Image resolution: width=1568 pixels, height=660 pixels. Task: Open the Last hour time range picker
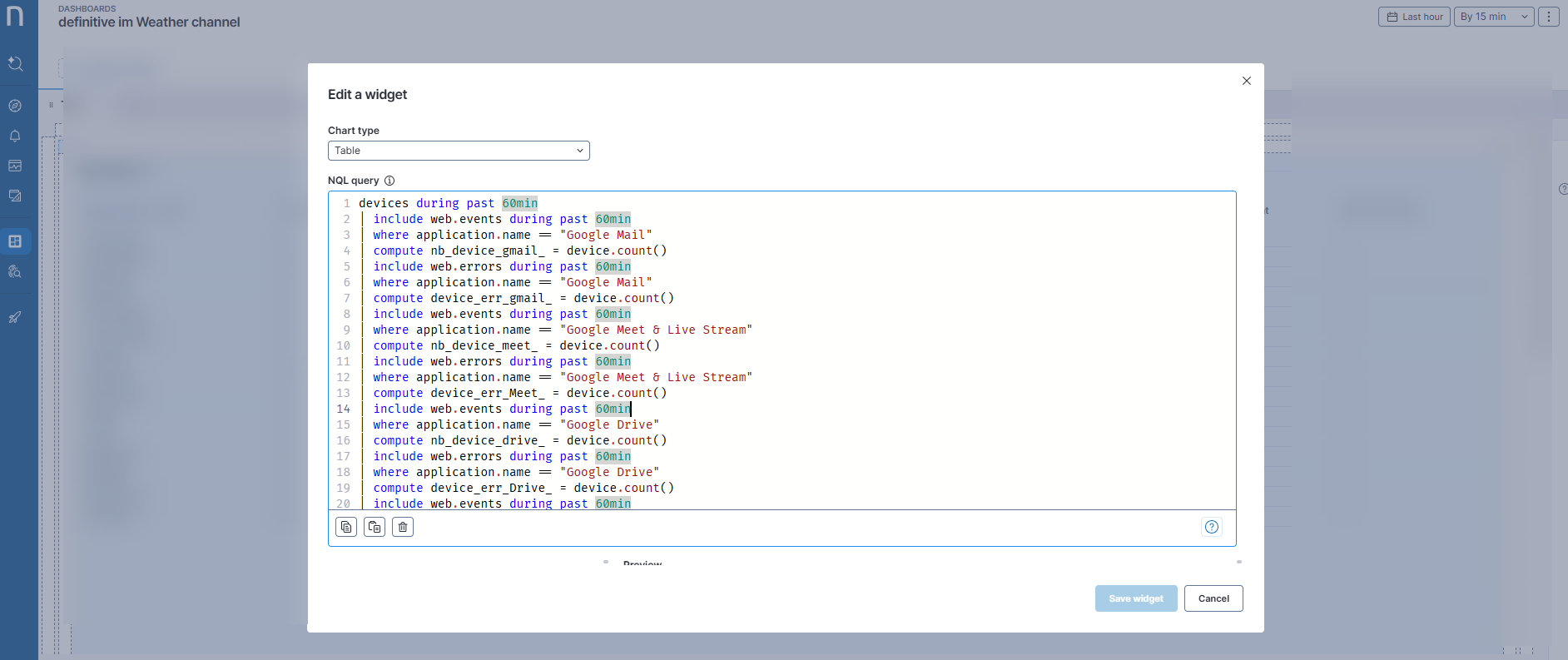(1414, 17)
